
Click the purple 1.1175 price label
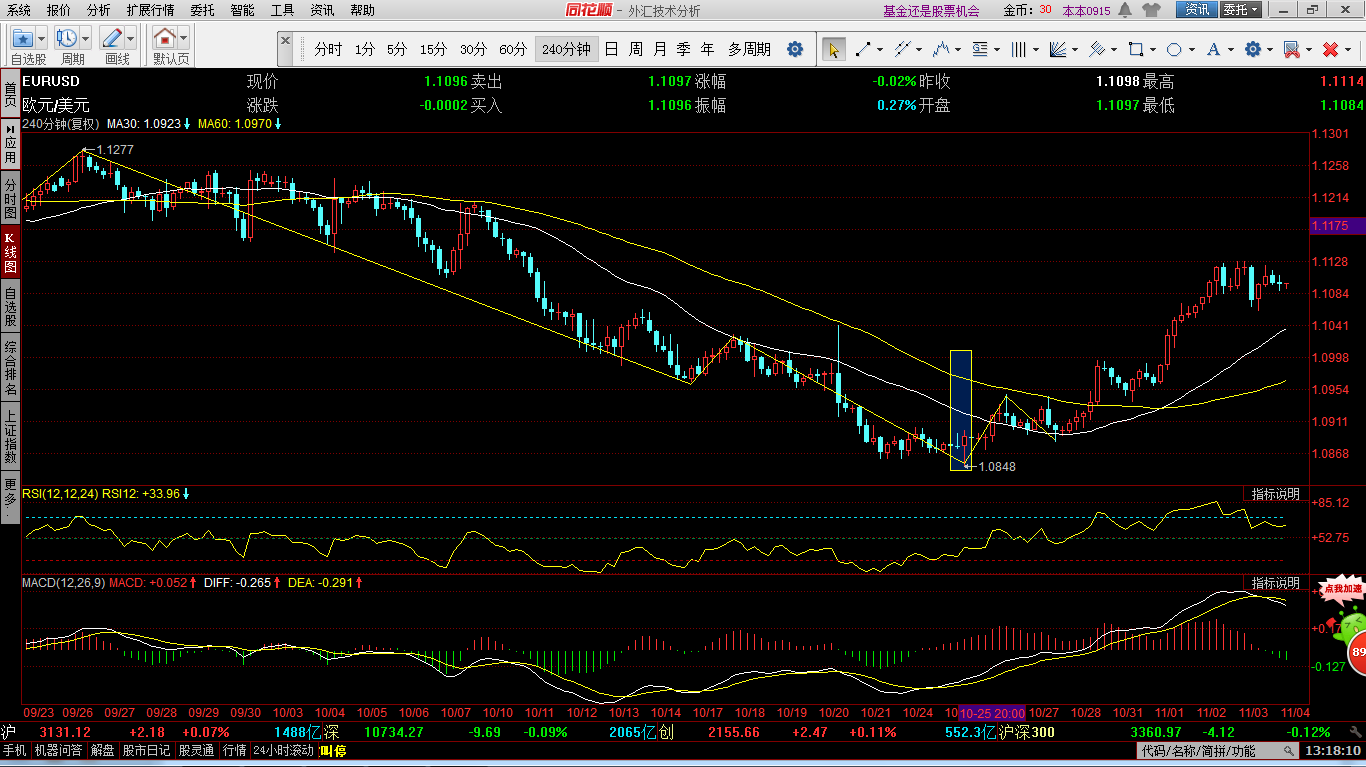point(1336,227)
